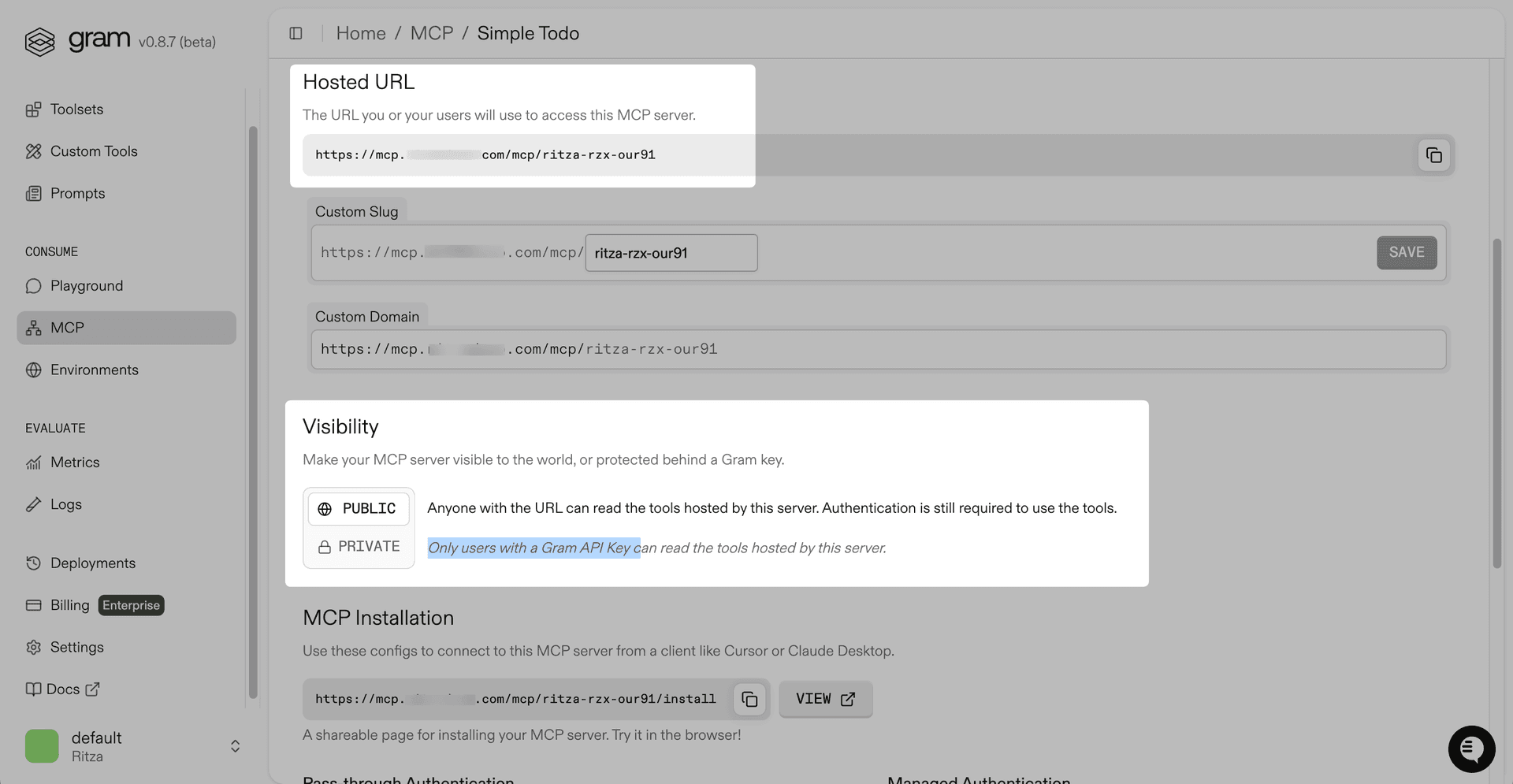1513x784 pixels.
Task: Open the install page with VIEW
Action: (825, 699)
